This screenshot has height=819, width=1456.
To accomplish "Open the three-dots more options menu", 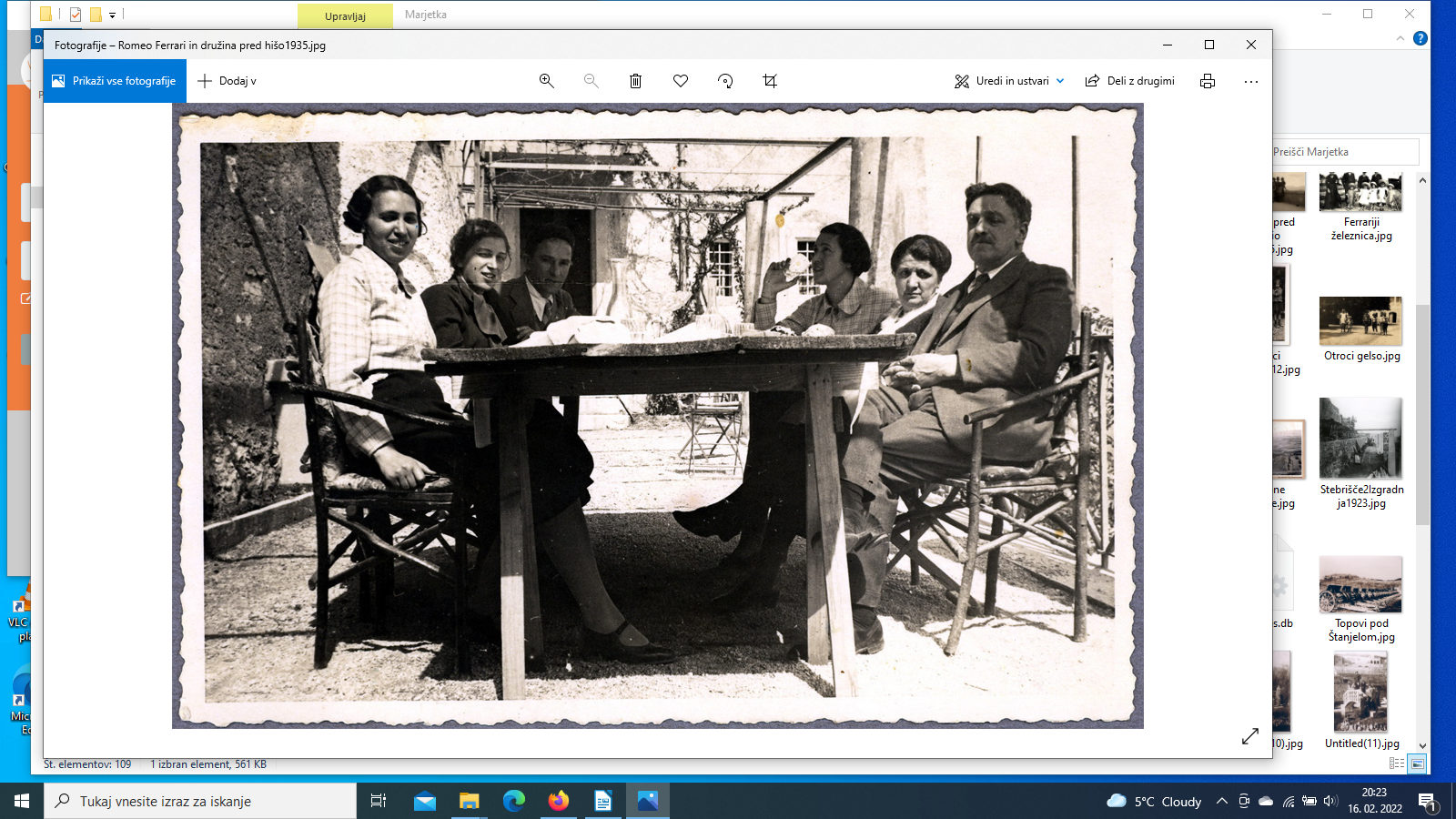I will [1251, 81].
